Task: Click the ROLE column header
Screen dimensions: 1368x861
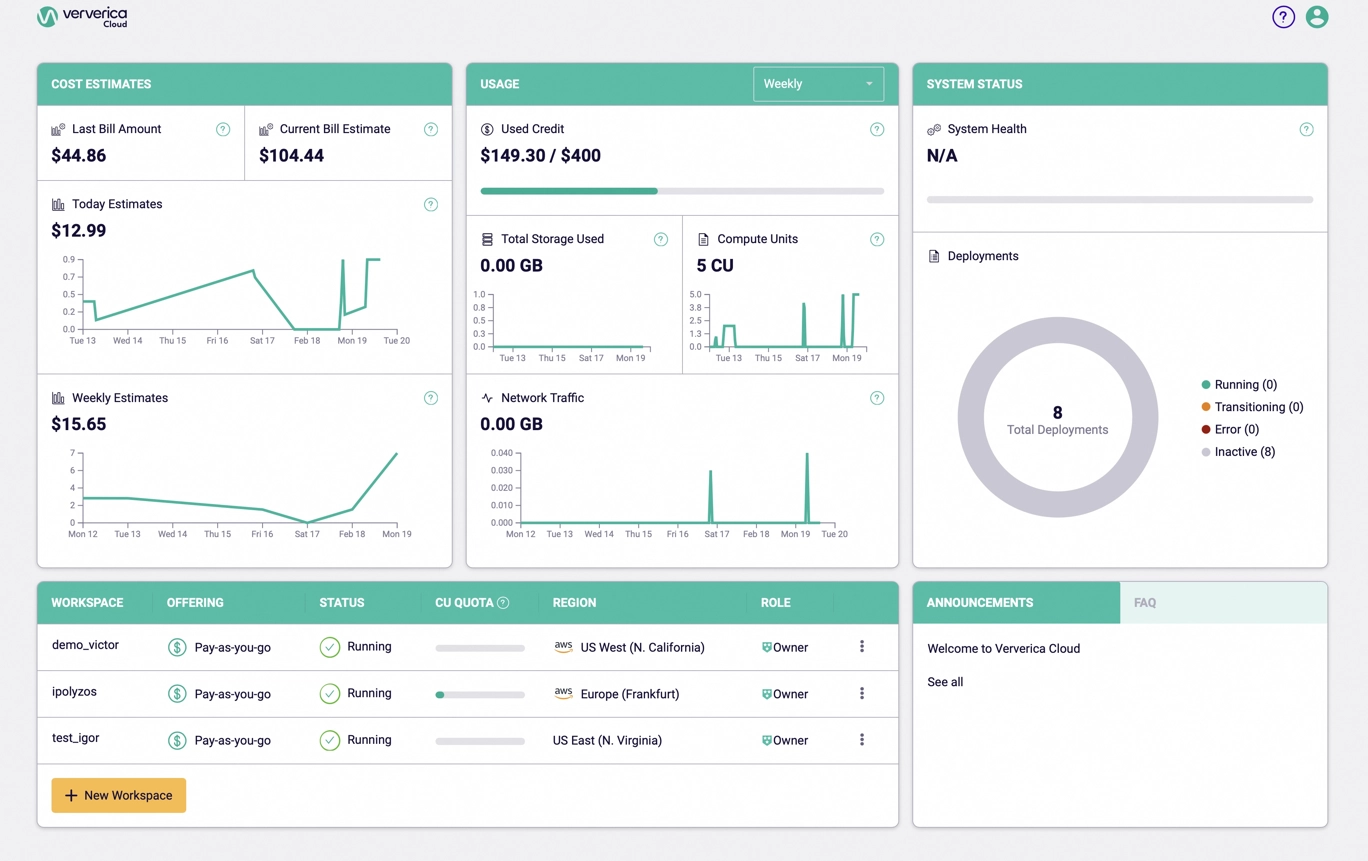Action: pos(775,603)
